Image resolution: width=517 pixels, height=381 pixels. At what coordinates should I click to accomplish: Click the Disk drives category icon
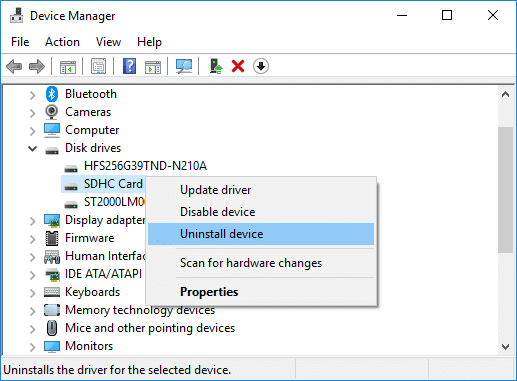click(52, 150)
